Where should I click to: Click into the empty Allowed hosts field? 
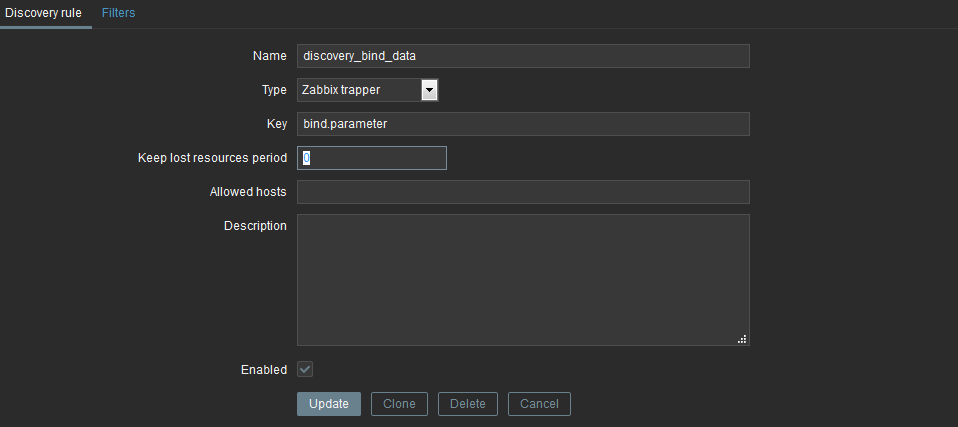point(523,192)
